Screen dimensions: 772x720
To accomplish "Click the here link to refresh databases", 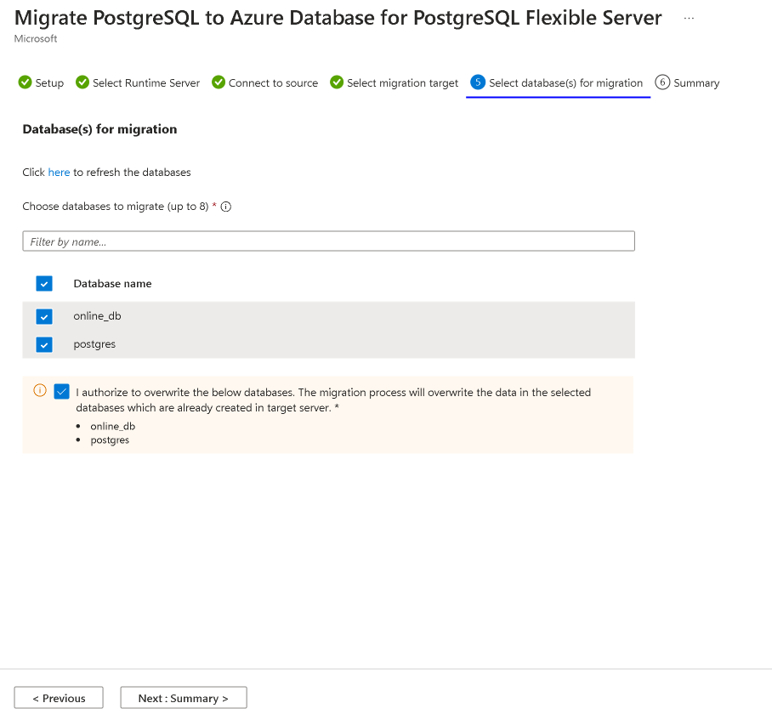I will [x=59, y=172].
